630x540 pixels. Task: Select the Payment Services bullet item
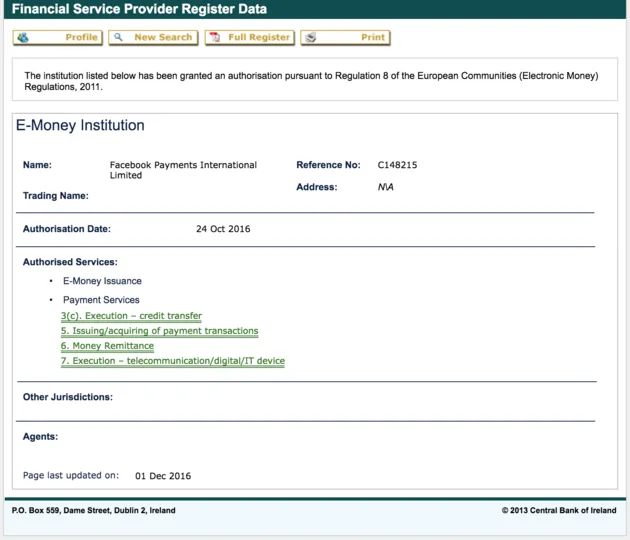pos(101,300)
